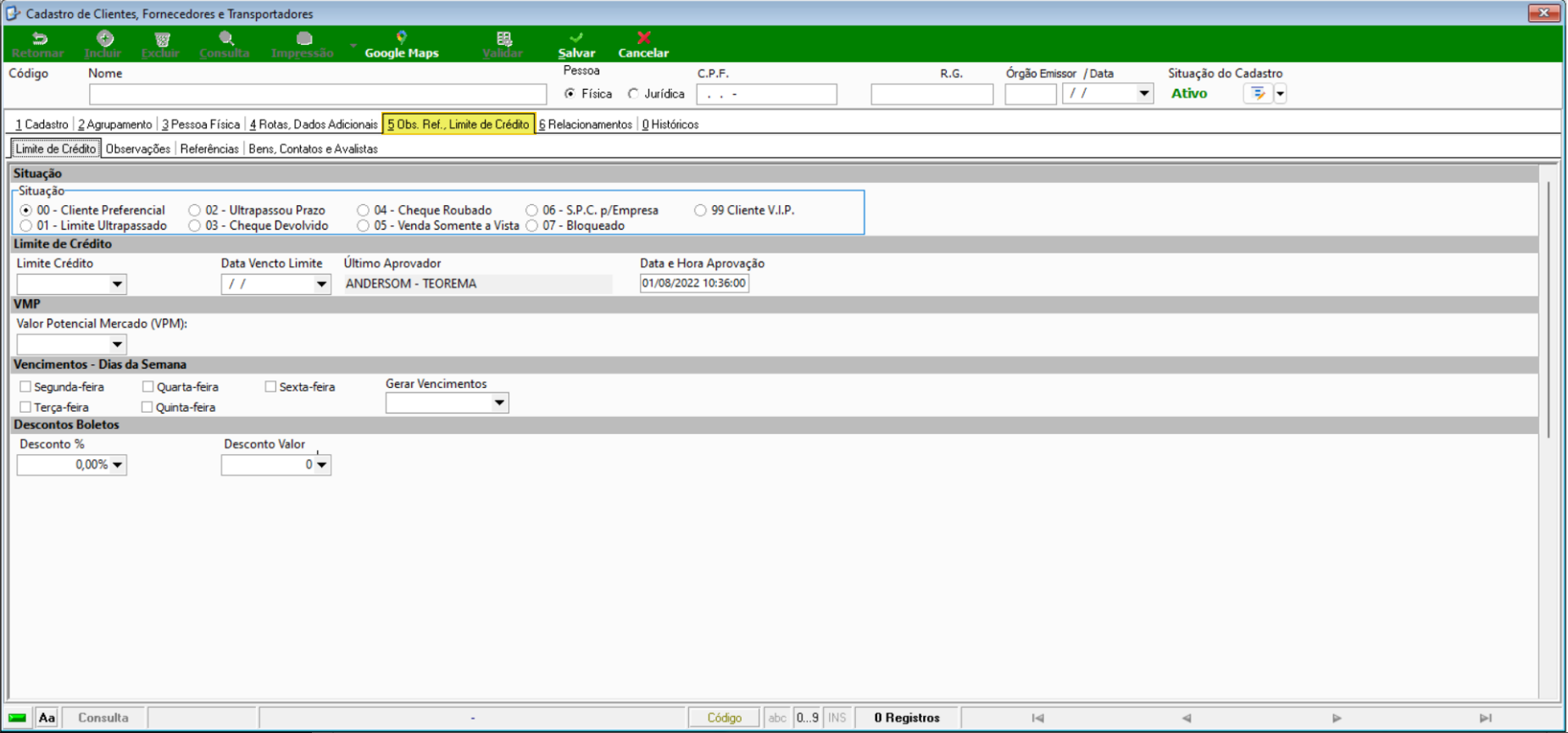Open Data Vencto Limite date picker
Viewport: 1568px width, 733px height.
click(321, 284)
